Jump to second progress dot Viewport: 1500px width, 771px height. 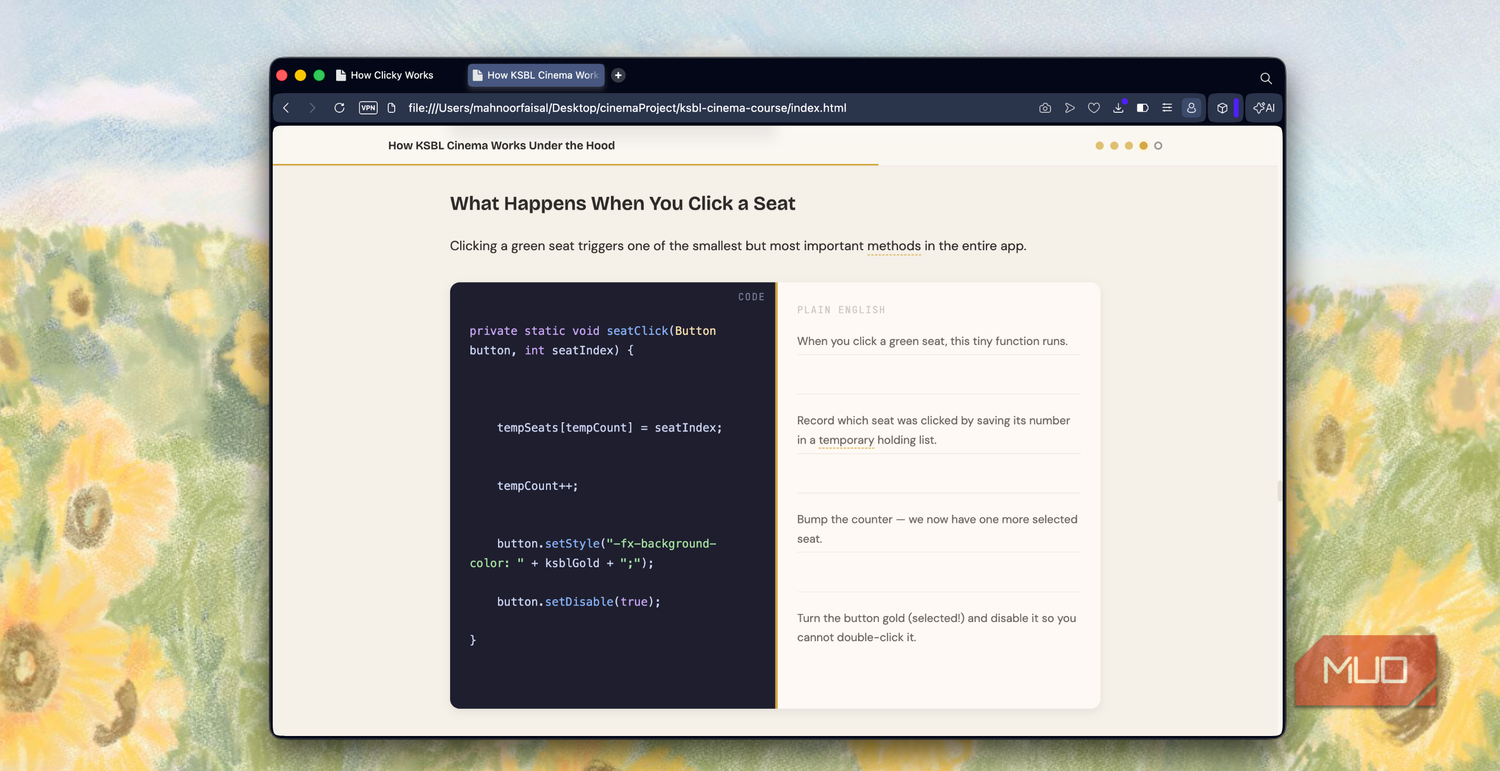(x=1114, y=146)
